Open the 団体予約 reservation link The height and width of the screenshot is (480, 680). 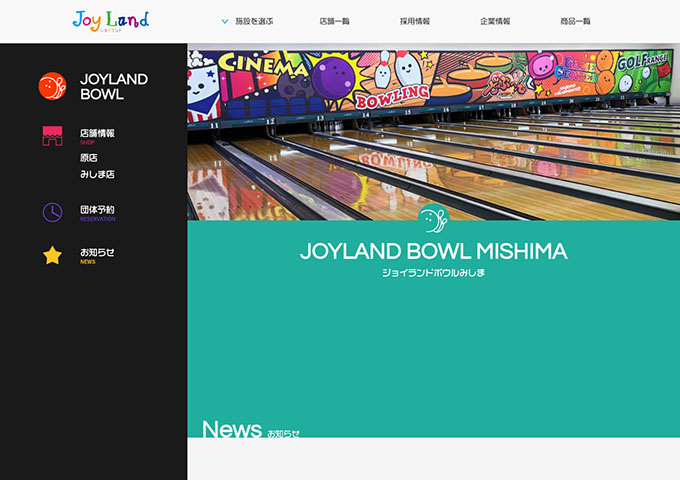(x=98, y=212)
